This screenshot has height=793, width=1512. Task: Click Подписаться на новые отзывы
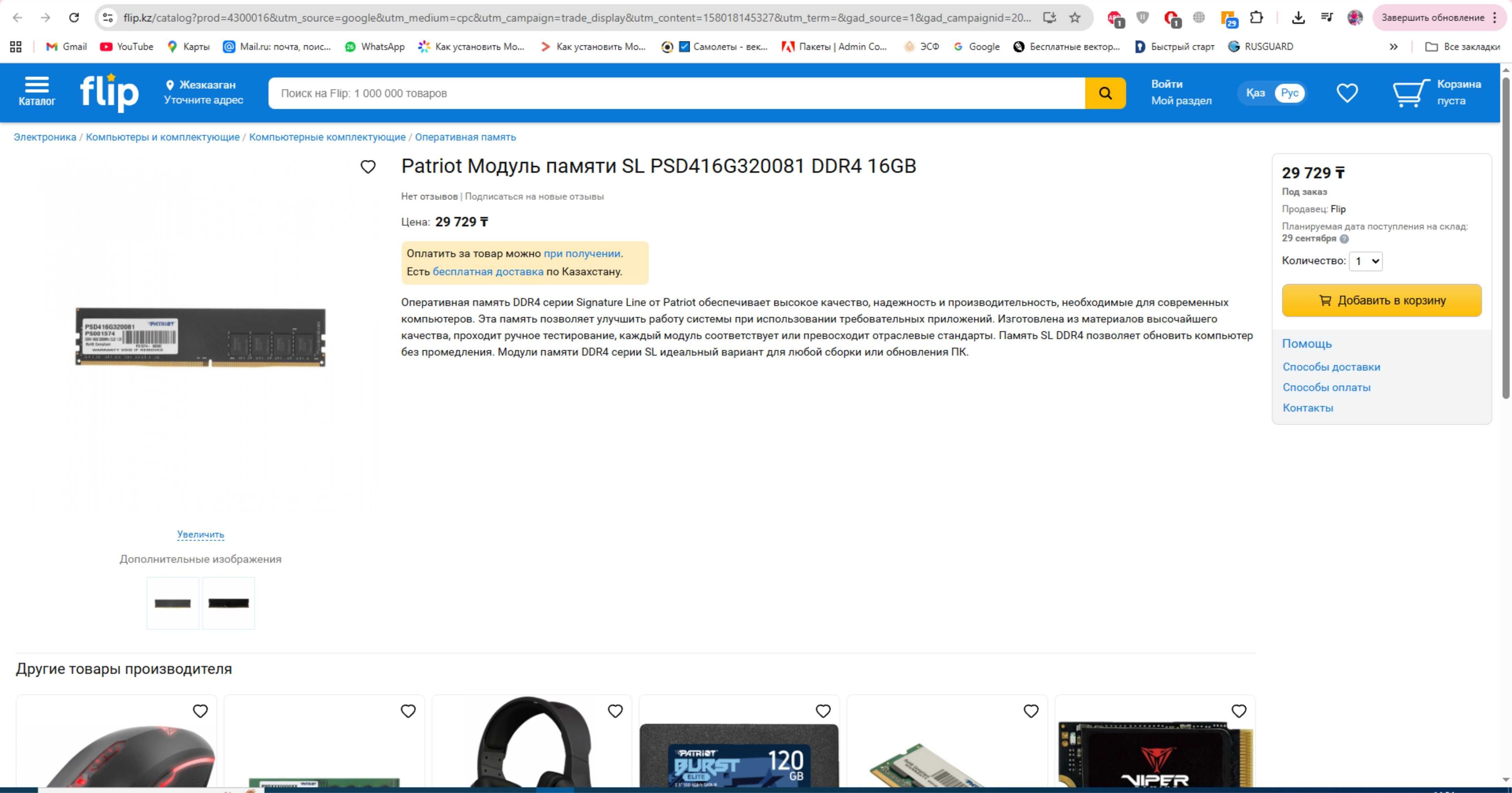534,197
